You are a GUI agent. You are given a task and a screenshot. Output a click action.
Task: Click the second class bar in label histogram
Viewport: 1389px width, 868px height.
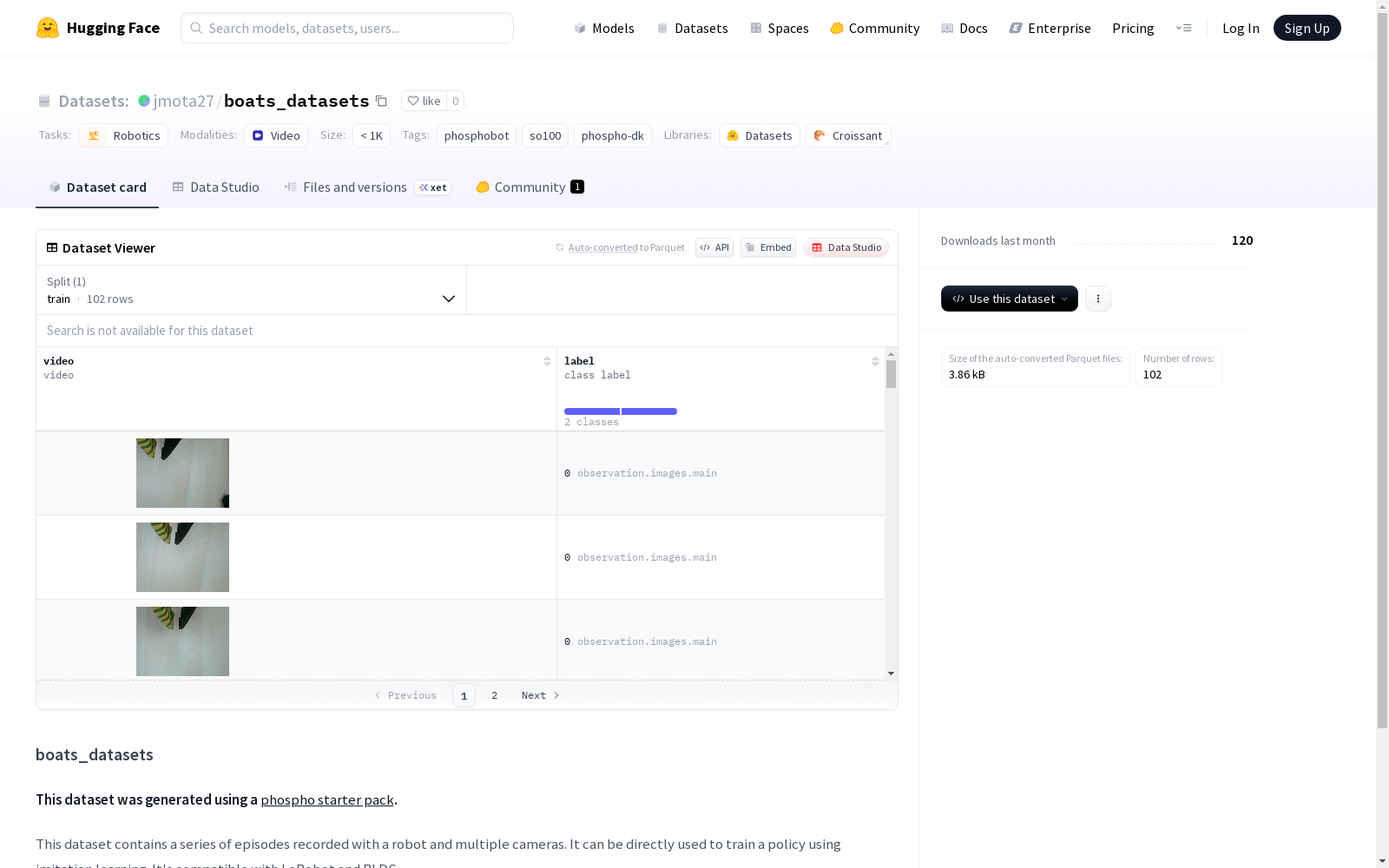[649, 411]
